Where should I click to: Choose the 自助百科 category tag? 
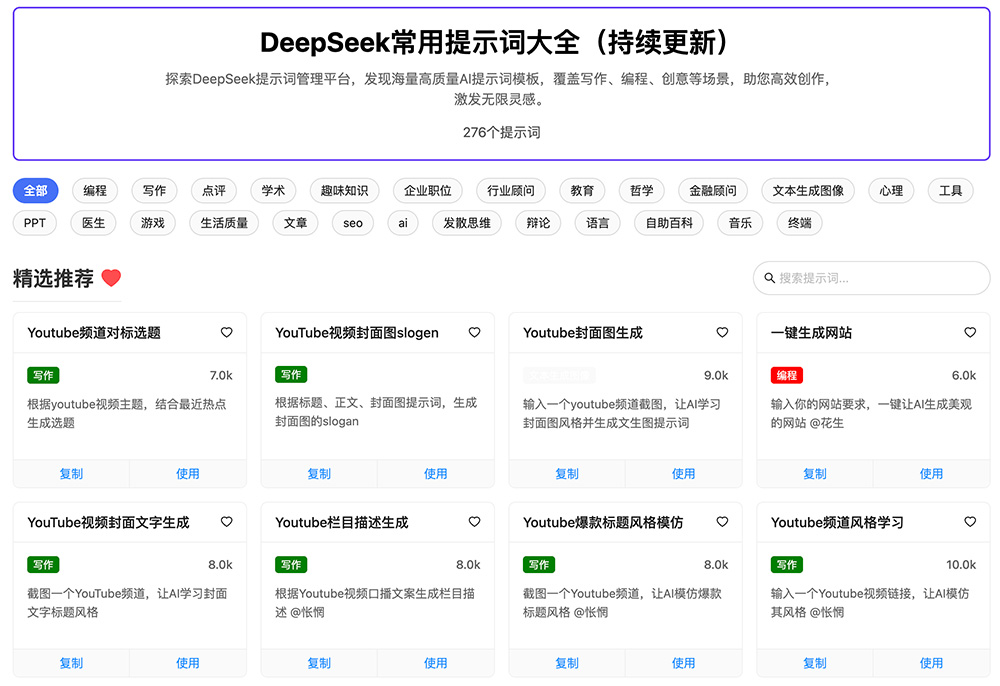pos(669,223)
